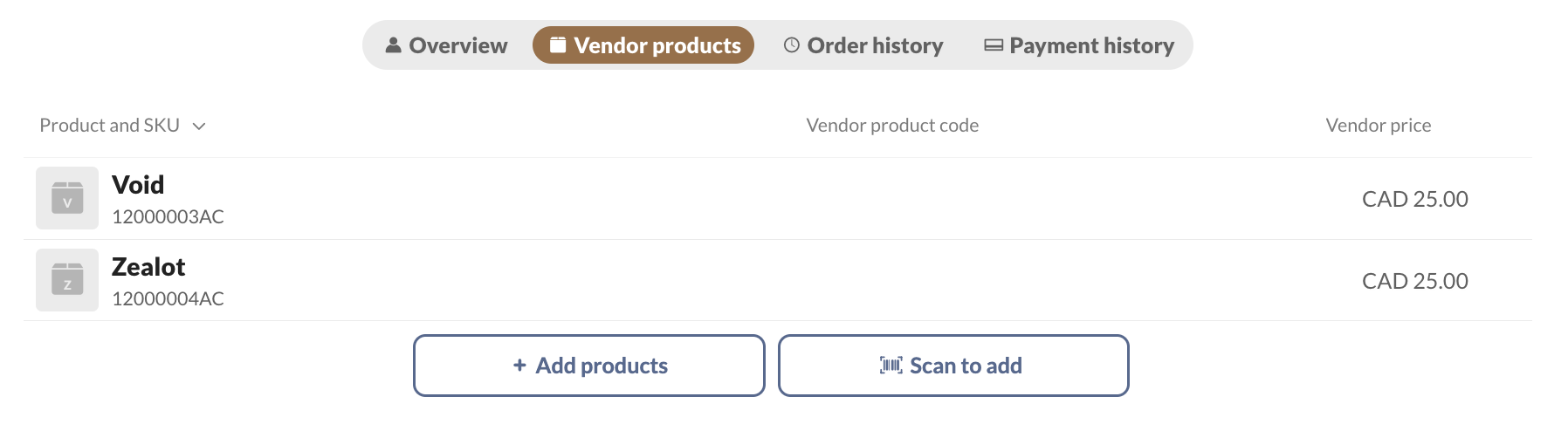Click the plus icon in Add products
This screenshot has width=1568, height=424.
pyautogui.click(x=519, y=366)
